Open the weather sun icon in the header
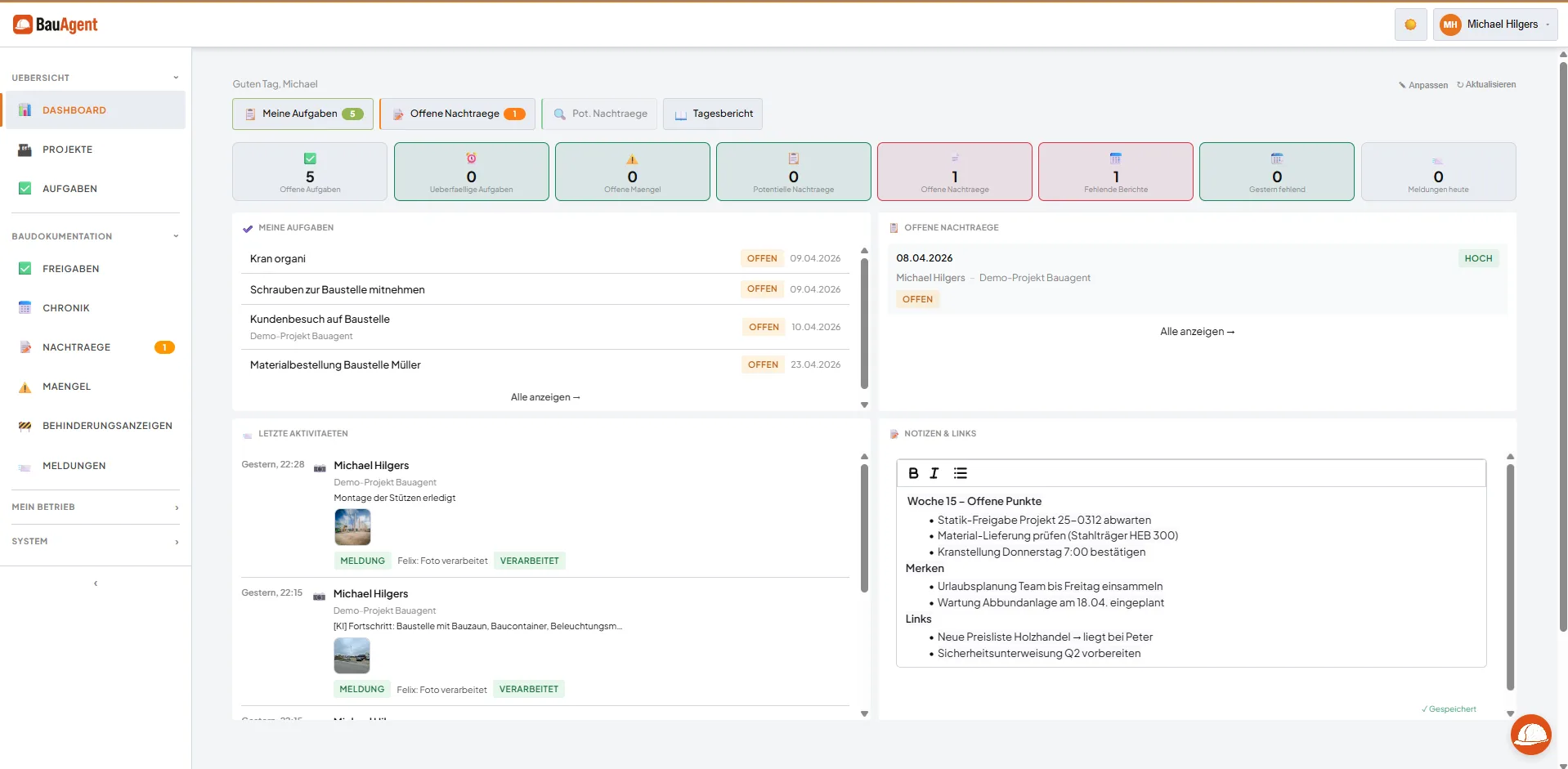 [1410, 25]
